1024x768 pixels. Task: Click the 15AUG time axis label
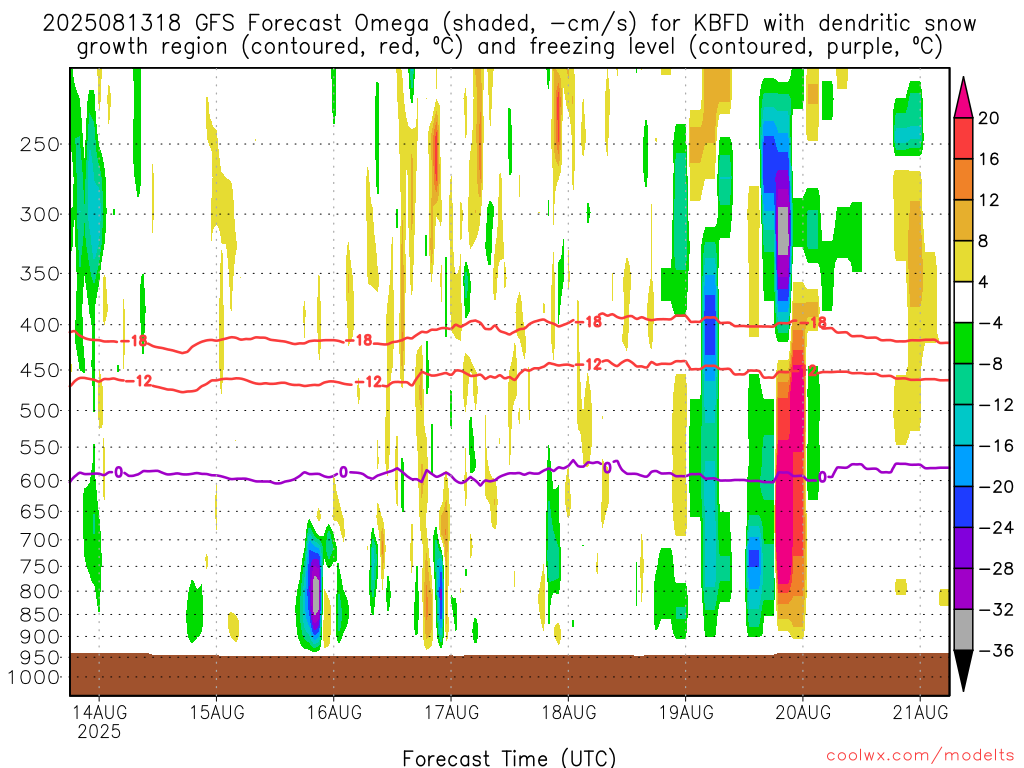[217, 712]
